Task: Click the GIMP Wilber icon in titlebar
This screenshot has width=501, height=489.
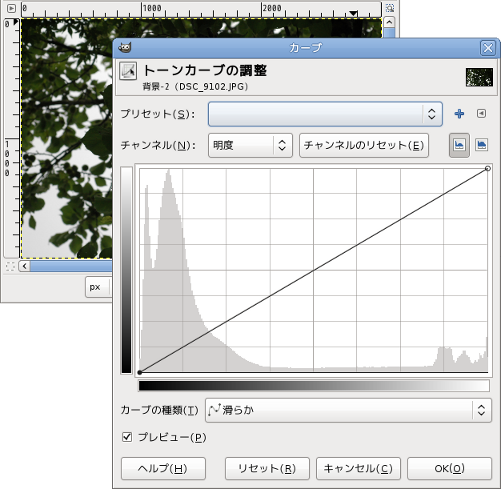Action: (125, 48)
